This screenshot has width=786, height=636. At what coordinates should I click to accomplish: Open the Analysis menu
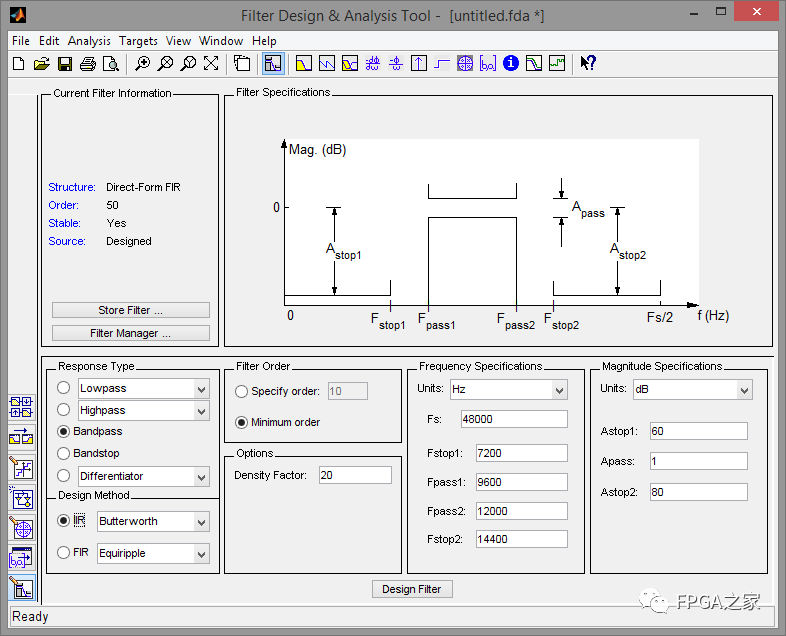click(x=89, y=41)
